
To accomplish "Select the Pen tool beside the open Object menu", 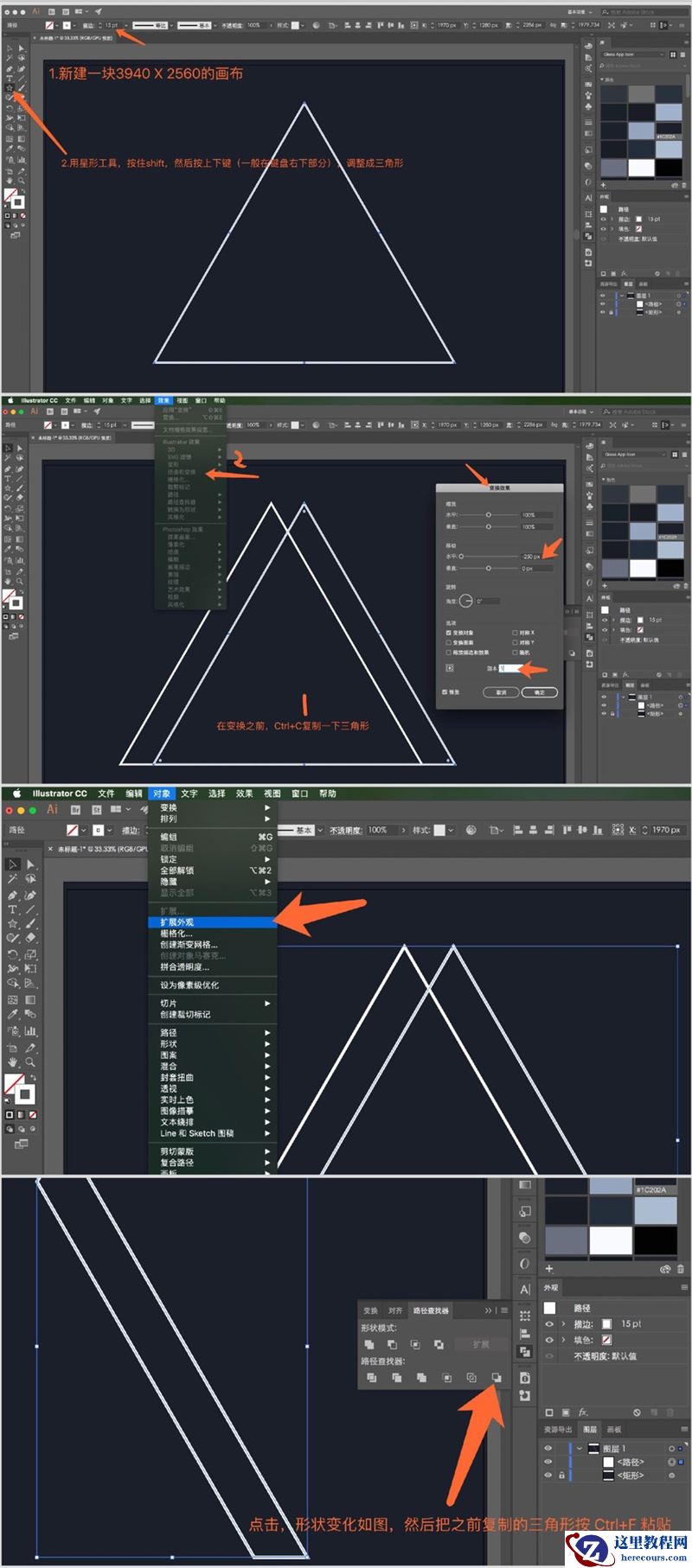I will [x=13, y=895].
